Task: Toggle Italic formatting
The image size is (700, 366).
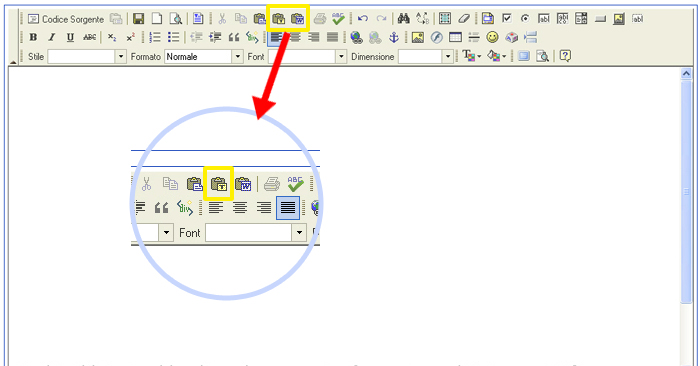Action: pyautogui.click(x=52, y=37)
